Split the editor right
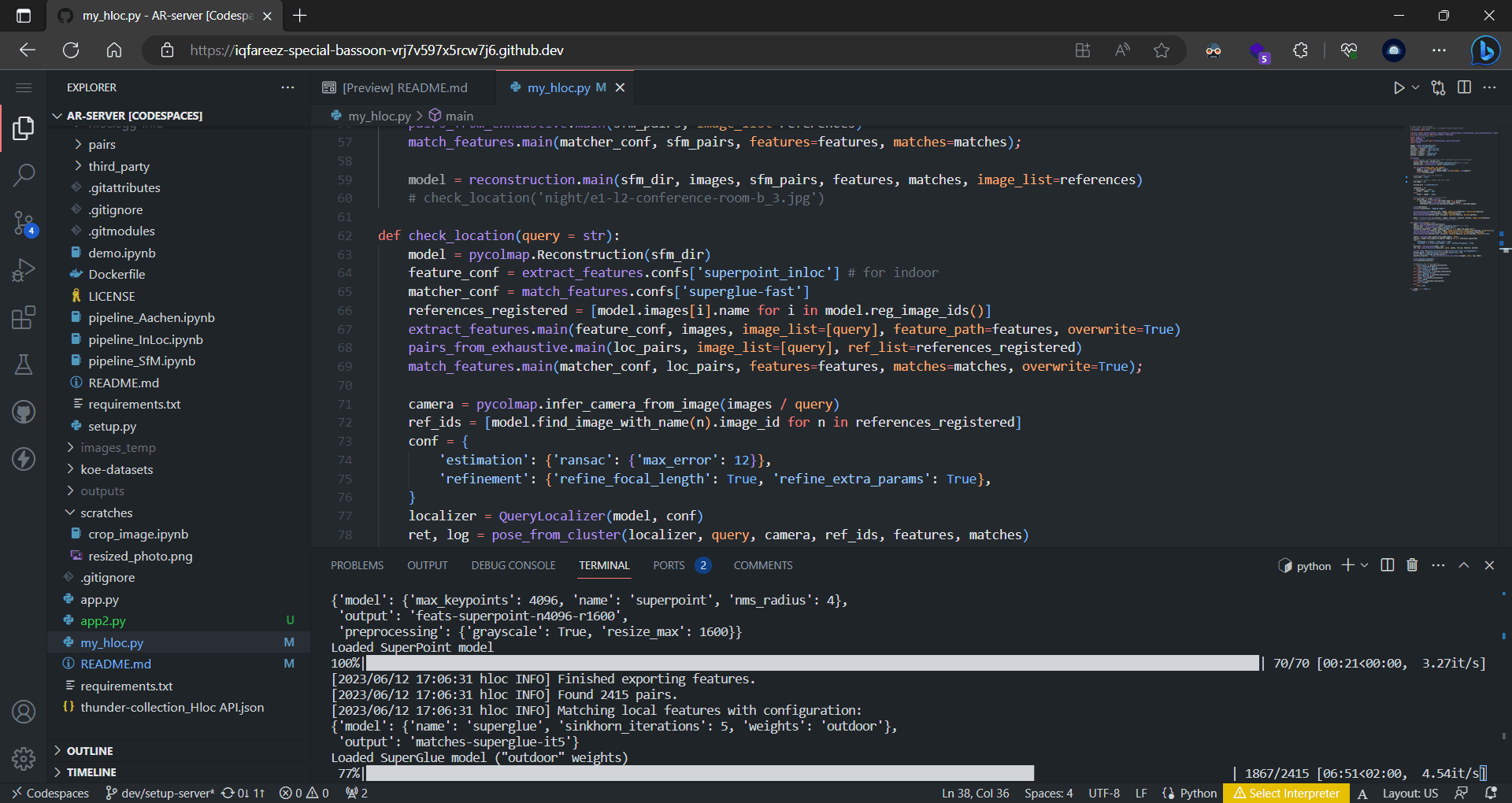The height and width of the screenshot is (803, 1512). 1464,87
